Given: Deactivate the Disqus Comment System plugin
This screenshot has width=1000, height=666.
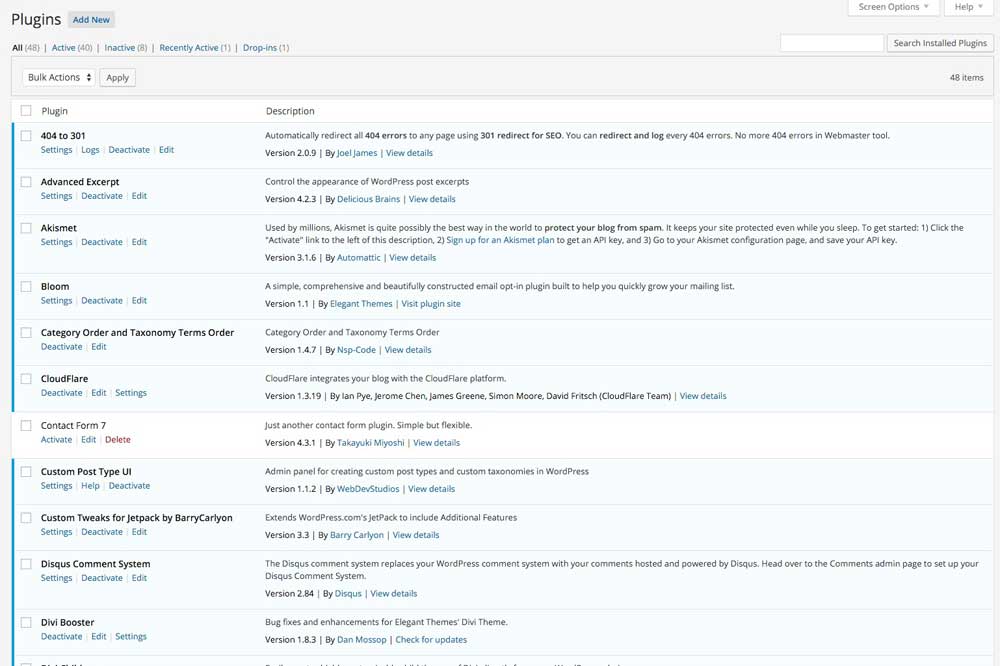Looking at the screenshot, I should [101, 578].
